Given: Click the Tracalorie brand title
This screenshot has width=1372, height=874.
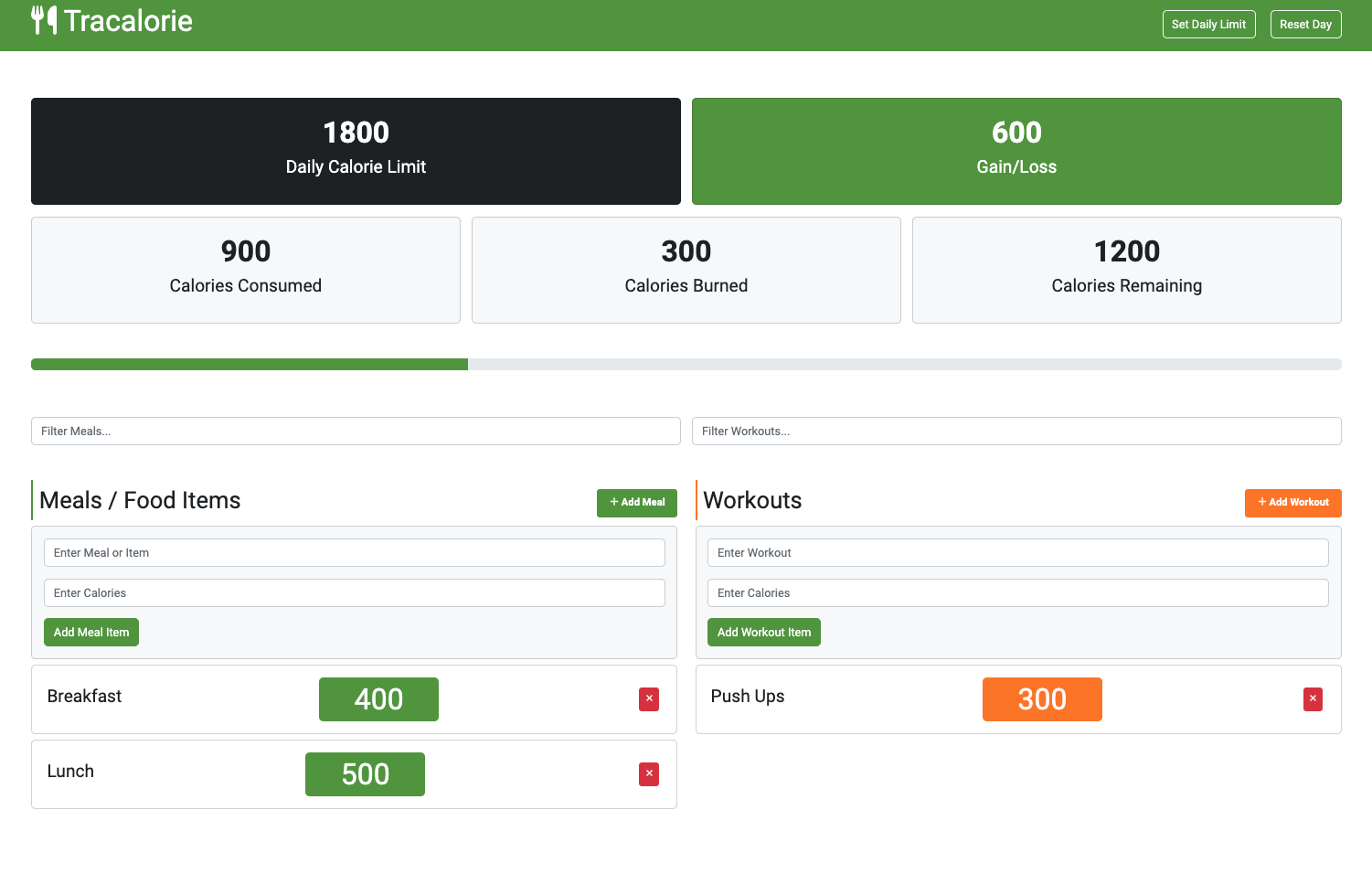Looking at the screenshot, I should [x=128, y=21].
